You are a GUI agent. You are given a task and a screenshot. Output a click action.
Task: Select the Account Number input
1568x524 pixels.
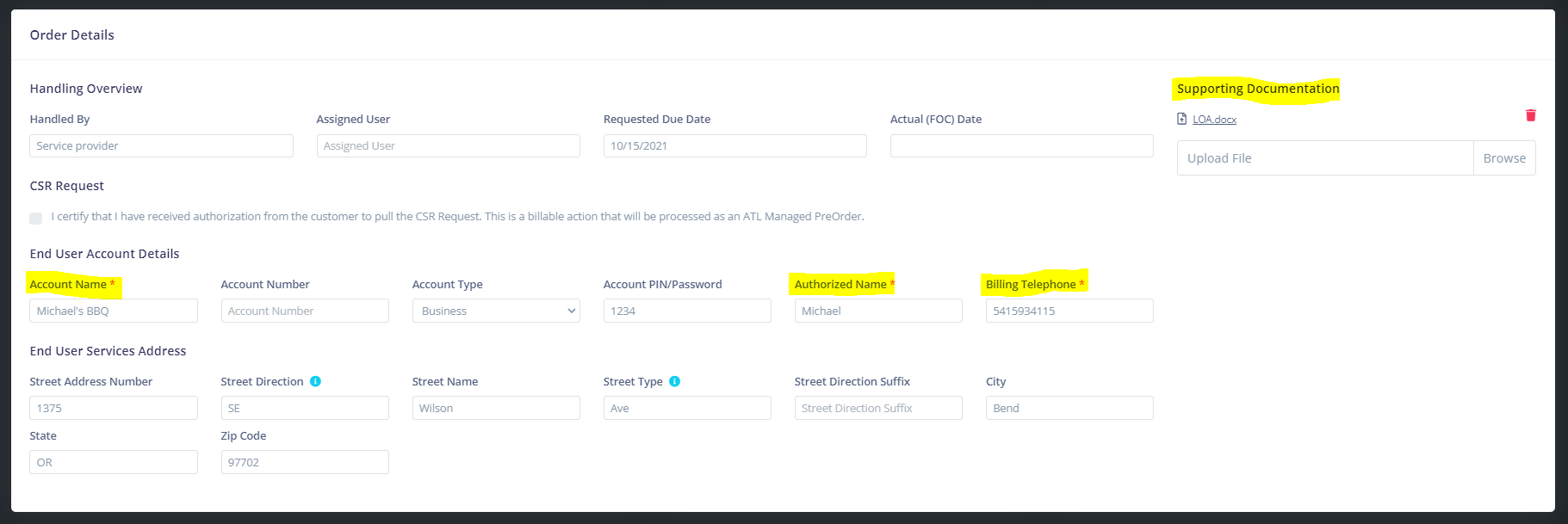click(x=305, y=311)
